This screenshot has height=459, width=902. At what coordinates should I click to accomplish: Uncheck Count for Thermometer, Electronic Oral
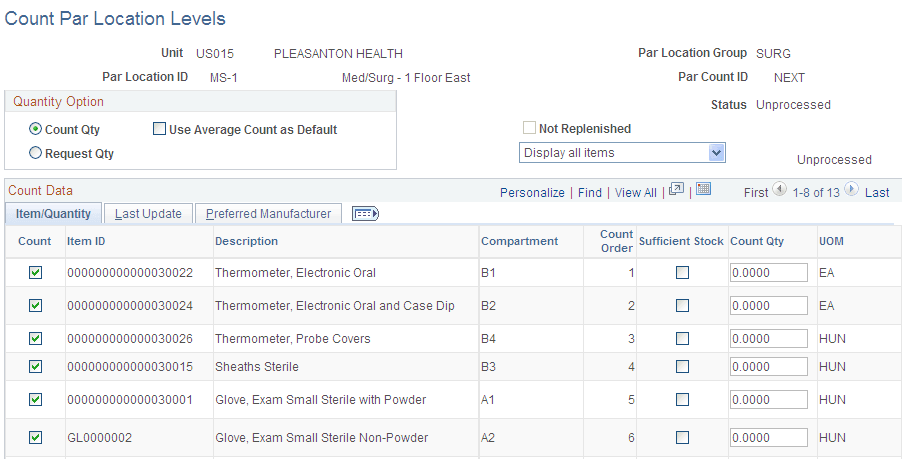pyautogui.click(x=36, y=273)
